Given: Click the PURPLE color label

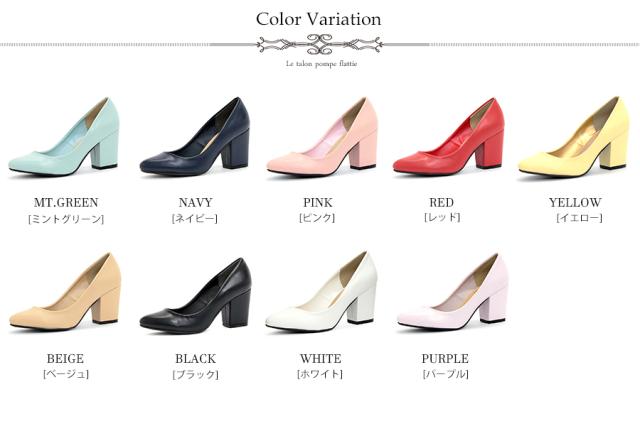Looking at the screenshot, I should pyautogui.click(x=445, y=359).
